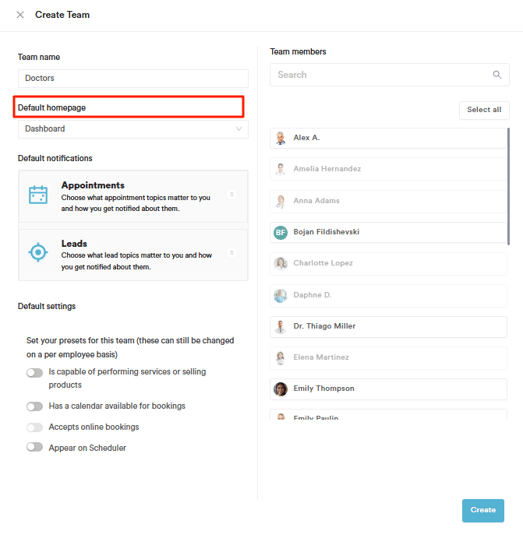This screenshot has width=523, height=538.
Task: Select team member Charlotte Lopez
Action: point(388,264)
